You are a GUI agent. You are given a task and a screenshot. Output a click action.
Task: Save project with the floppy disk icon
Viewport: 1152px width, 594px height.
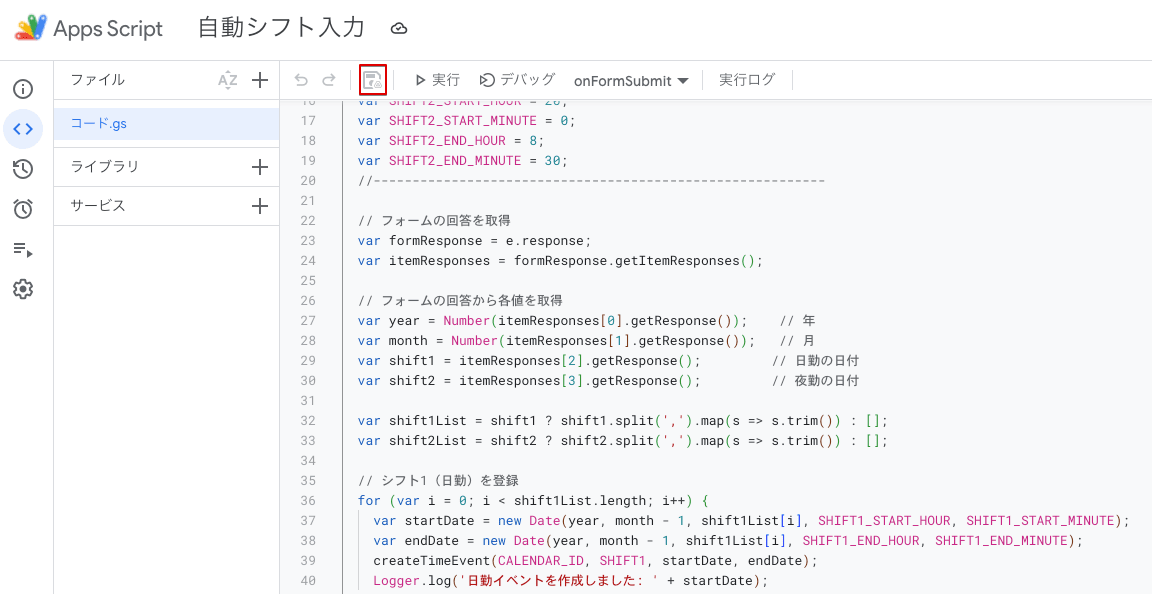point(373,80)
